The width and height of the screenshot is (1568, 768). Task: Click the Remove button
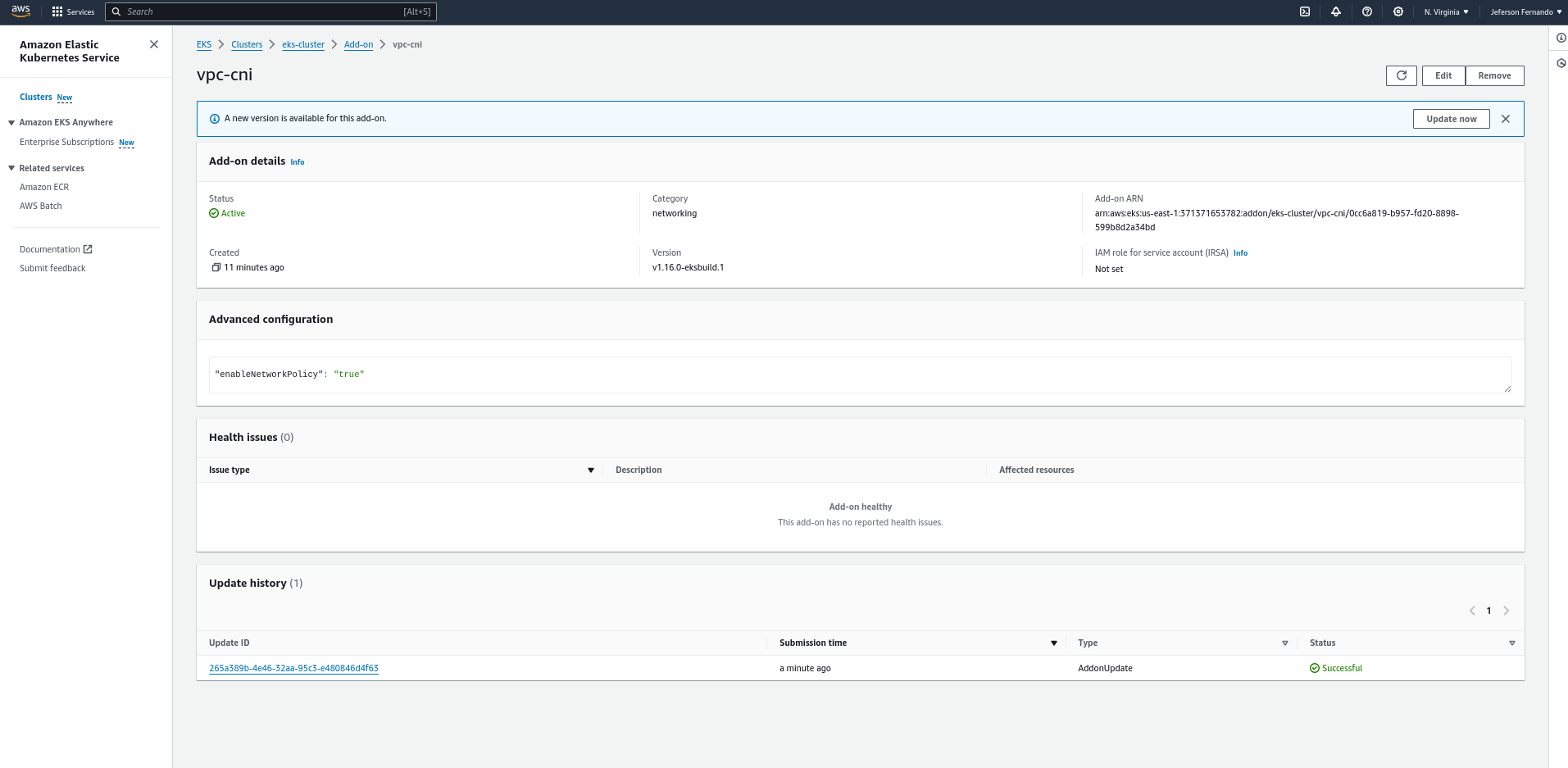coord(1494,75)
